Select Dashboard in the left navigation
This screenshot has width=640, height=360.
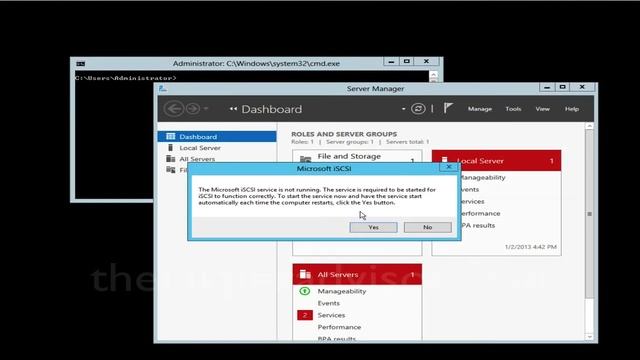[x=217, y=137]
